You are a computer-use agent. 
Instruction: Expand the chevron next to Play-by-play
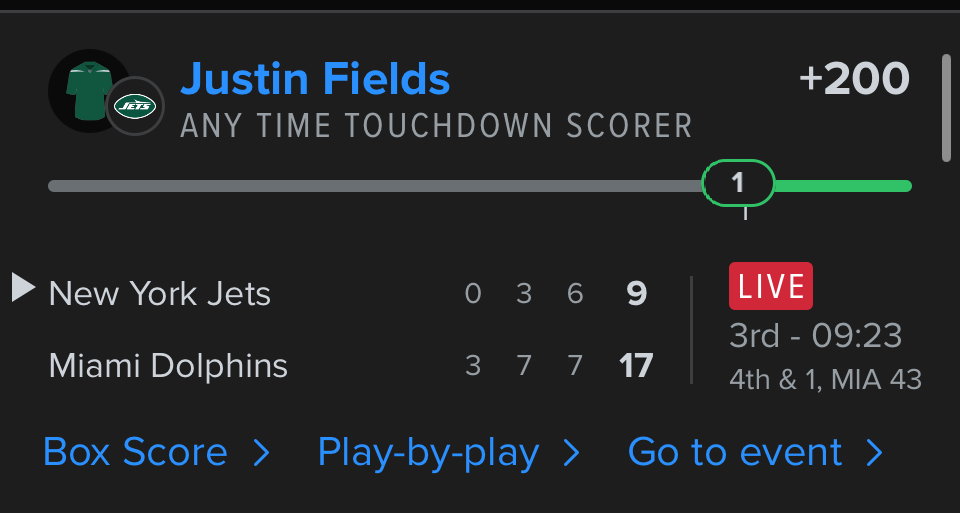[x=572, y=453]
